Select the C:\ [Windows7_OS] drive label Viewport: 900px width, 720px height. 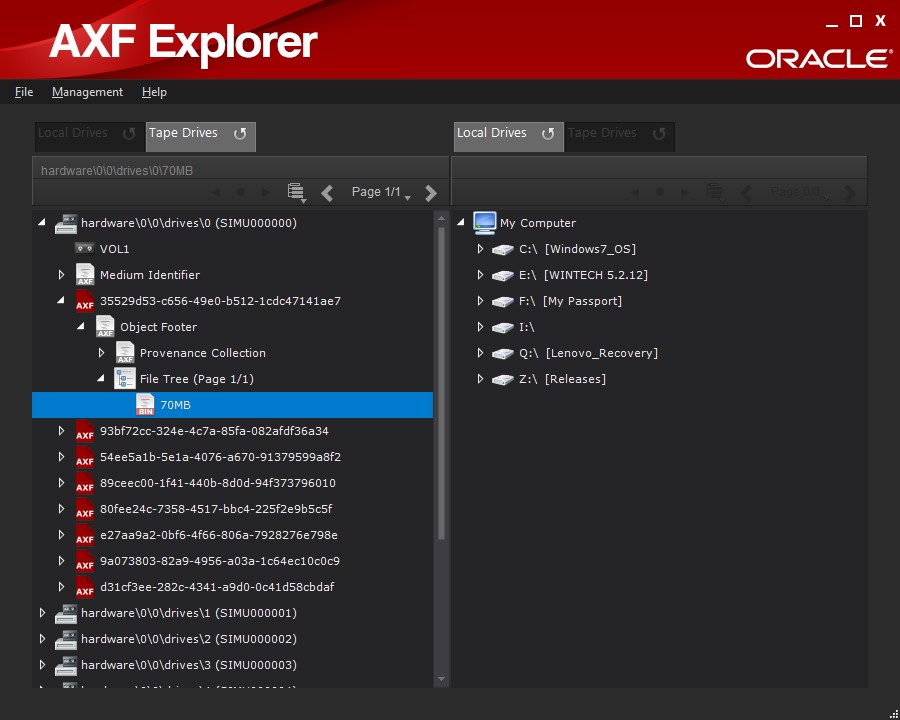coord(577,249)
